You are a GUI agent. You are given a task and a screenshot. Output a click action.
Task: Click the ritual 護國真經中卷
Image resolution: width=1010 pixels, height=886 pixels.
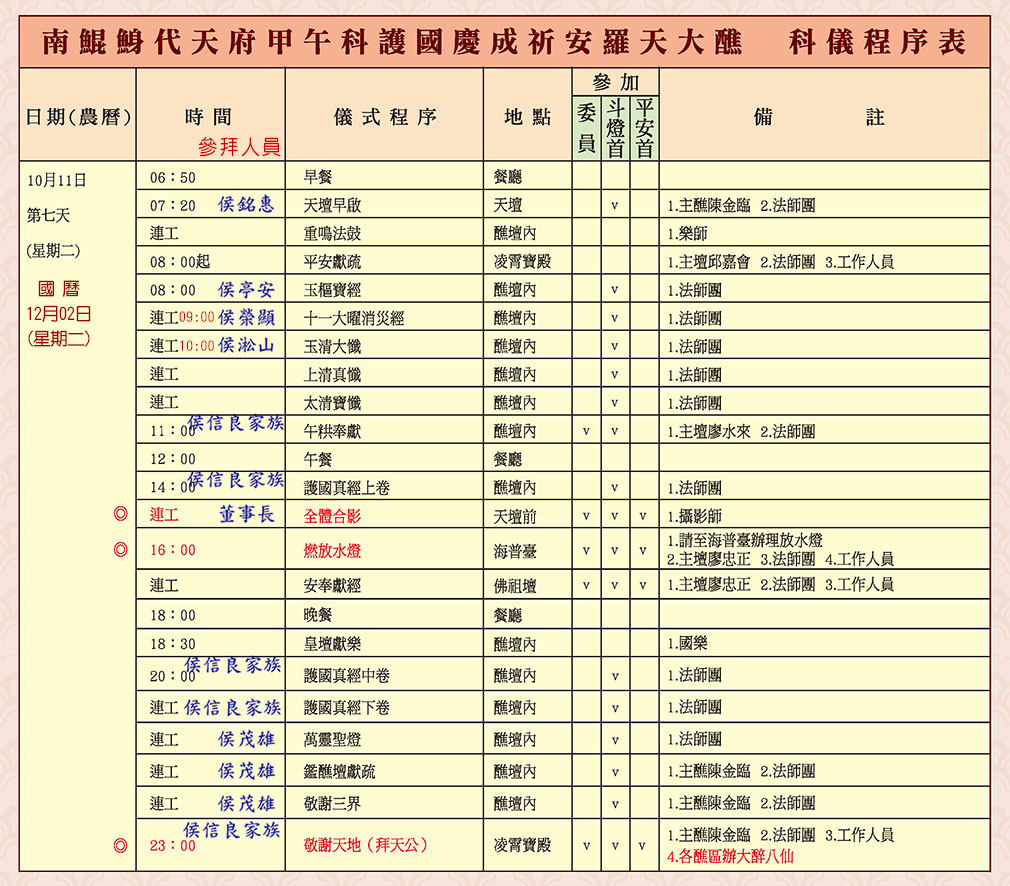tap(347, 675)
